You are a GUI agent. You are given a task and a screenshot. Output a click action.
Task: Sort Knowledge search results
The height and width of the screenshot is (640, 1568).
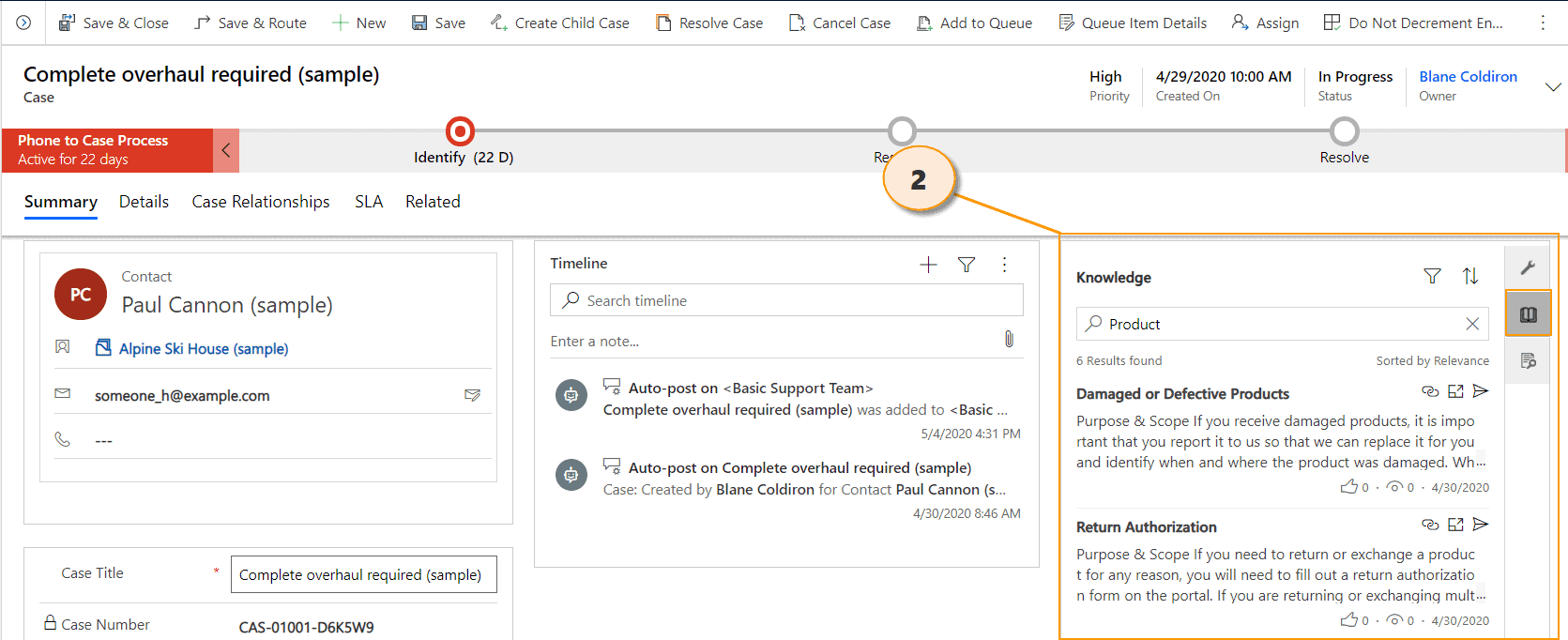[1470, 276]
